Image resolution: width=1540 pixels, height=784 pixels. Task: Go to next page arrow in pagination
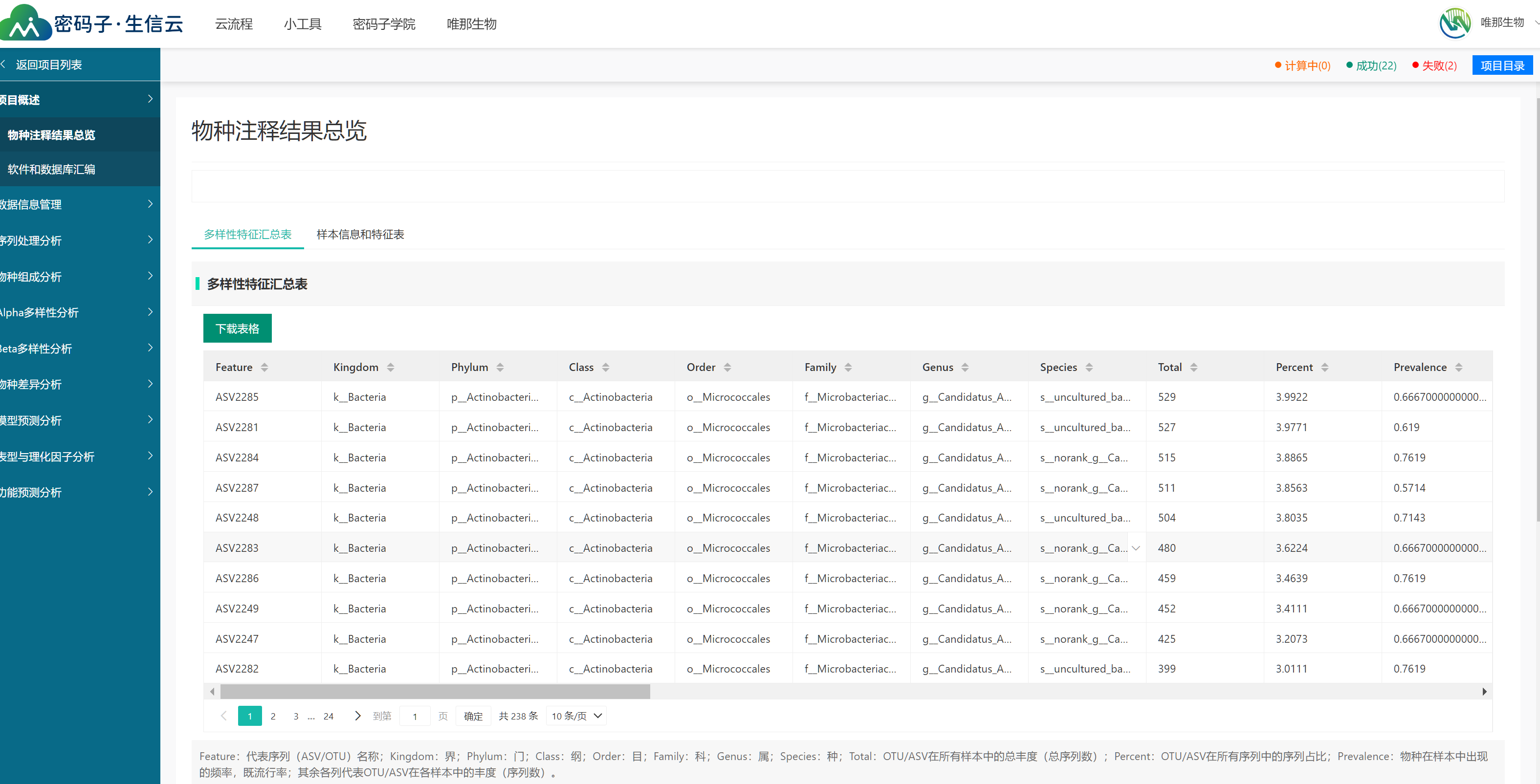(x=357, y=715)
